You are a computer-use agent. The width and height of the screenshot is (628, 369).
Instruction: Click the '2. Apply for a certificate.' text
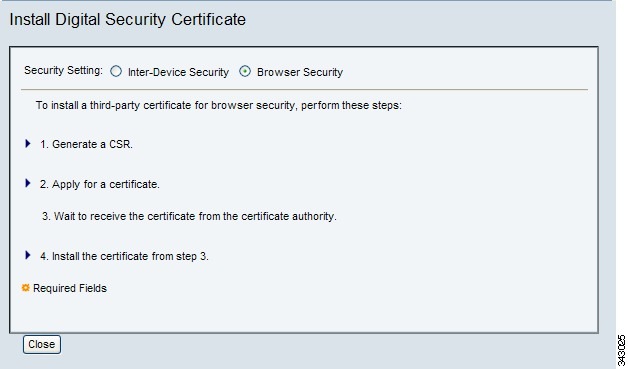coord(100,184)
